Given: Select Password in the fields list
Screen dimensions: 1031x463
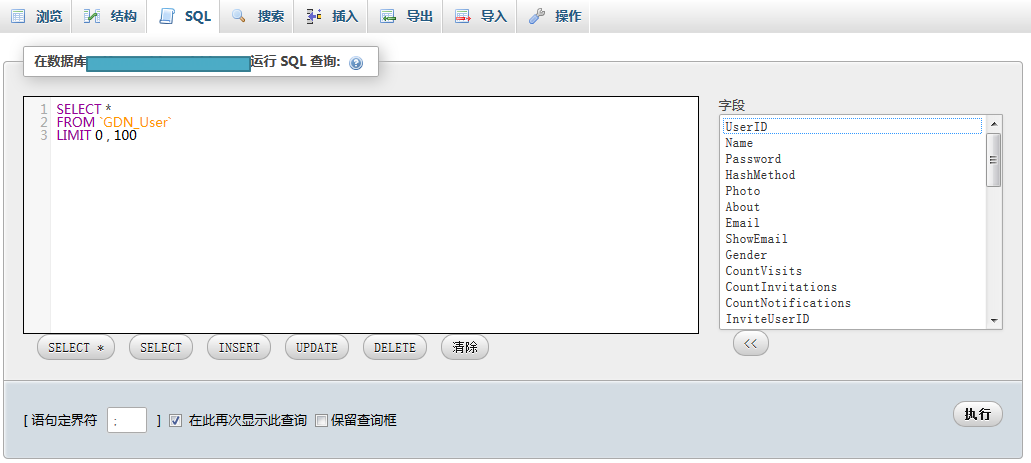Looking at the screenshot, I should pos(853,158).
